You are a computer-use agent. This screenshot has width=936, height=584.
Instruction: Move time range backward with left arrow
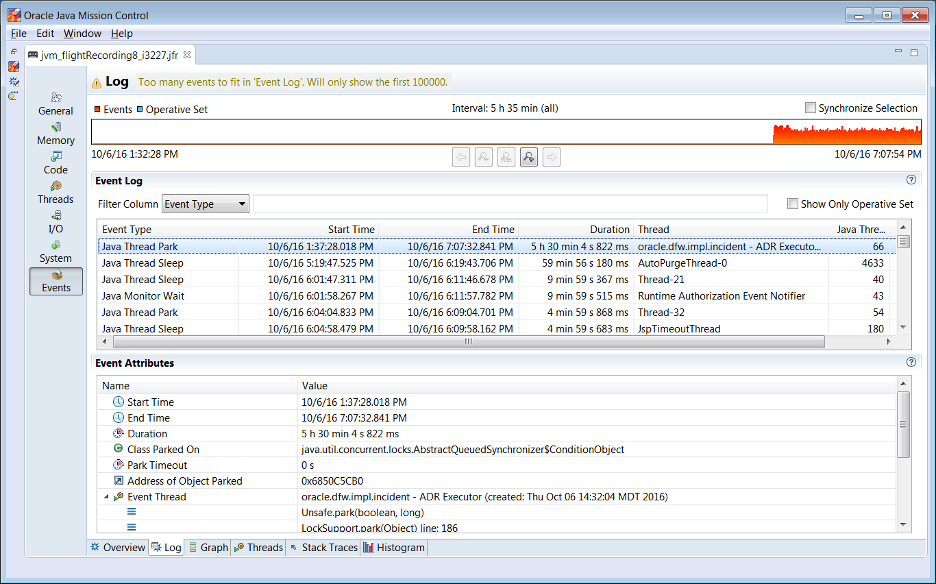click(461, 157)
